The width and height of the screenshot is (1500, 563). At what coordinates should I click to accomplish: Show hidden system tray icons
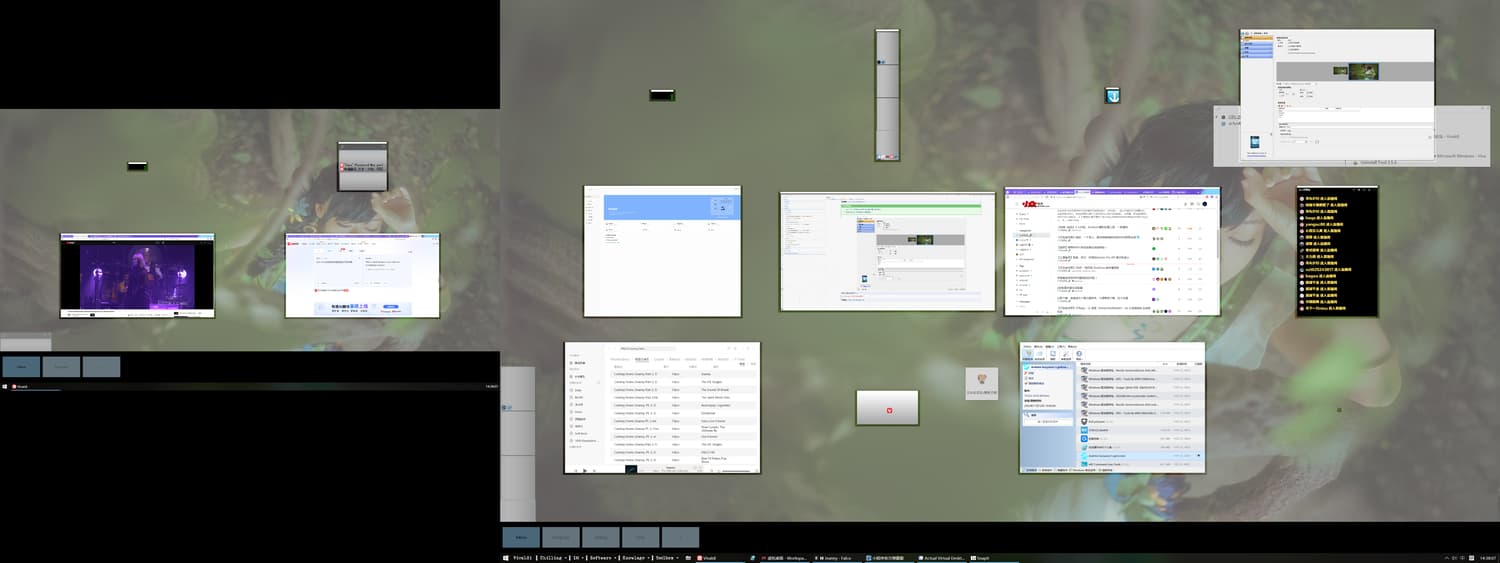pos(1446,558)
